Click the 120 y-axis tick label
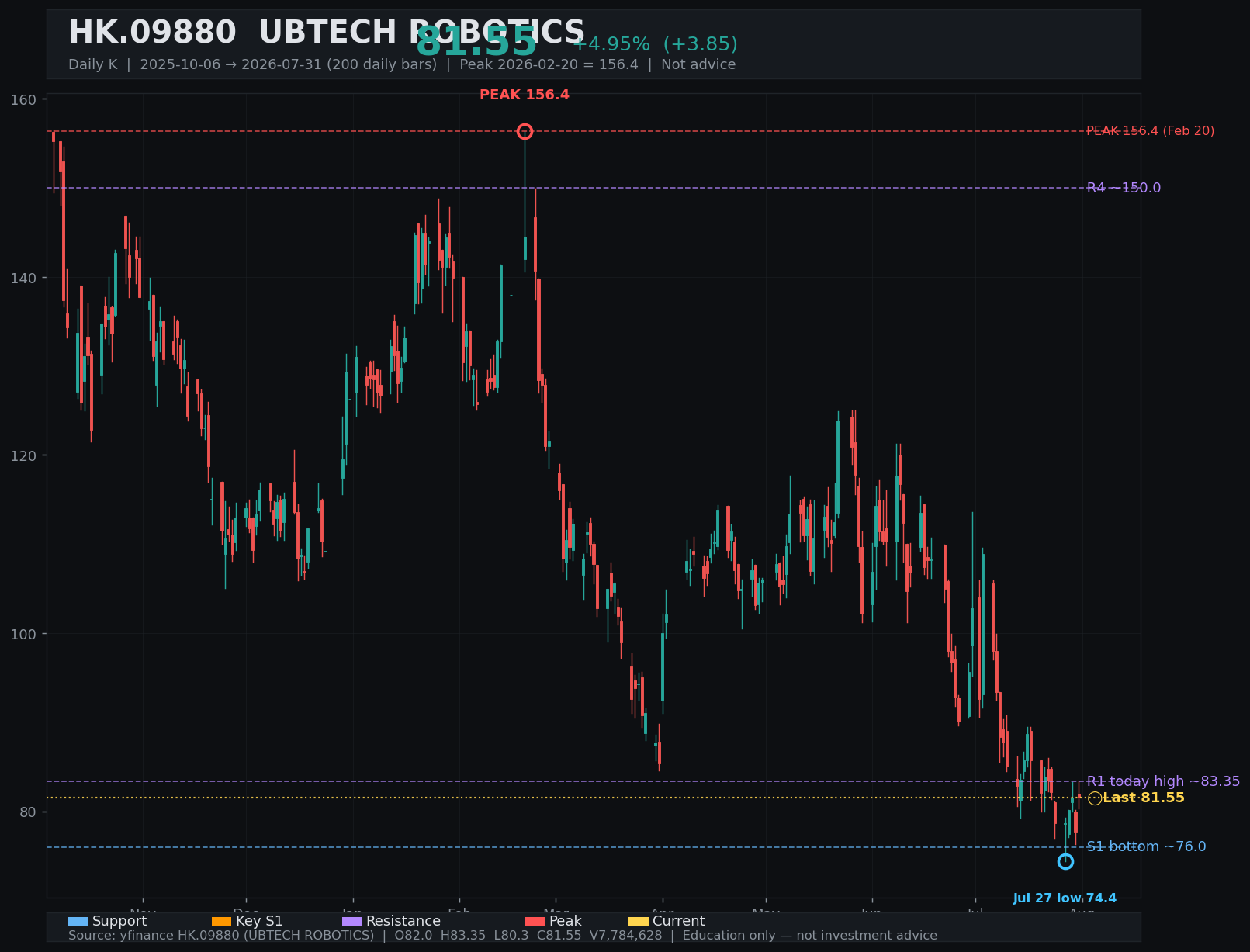Viewport: 1250px width, 952px height. coord(24,456)
